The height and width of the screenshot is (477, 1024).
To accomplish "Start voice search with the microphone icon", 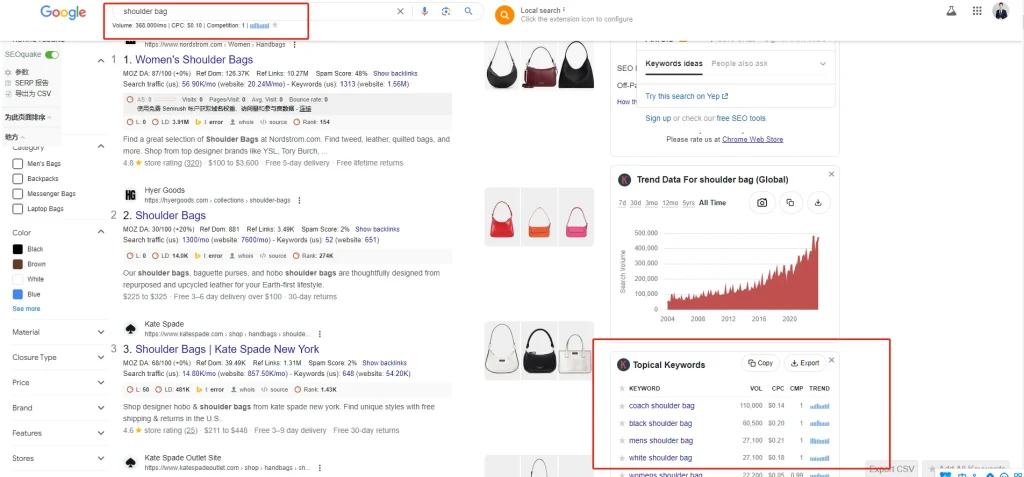I will [x=424, y=11].
